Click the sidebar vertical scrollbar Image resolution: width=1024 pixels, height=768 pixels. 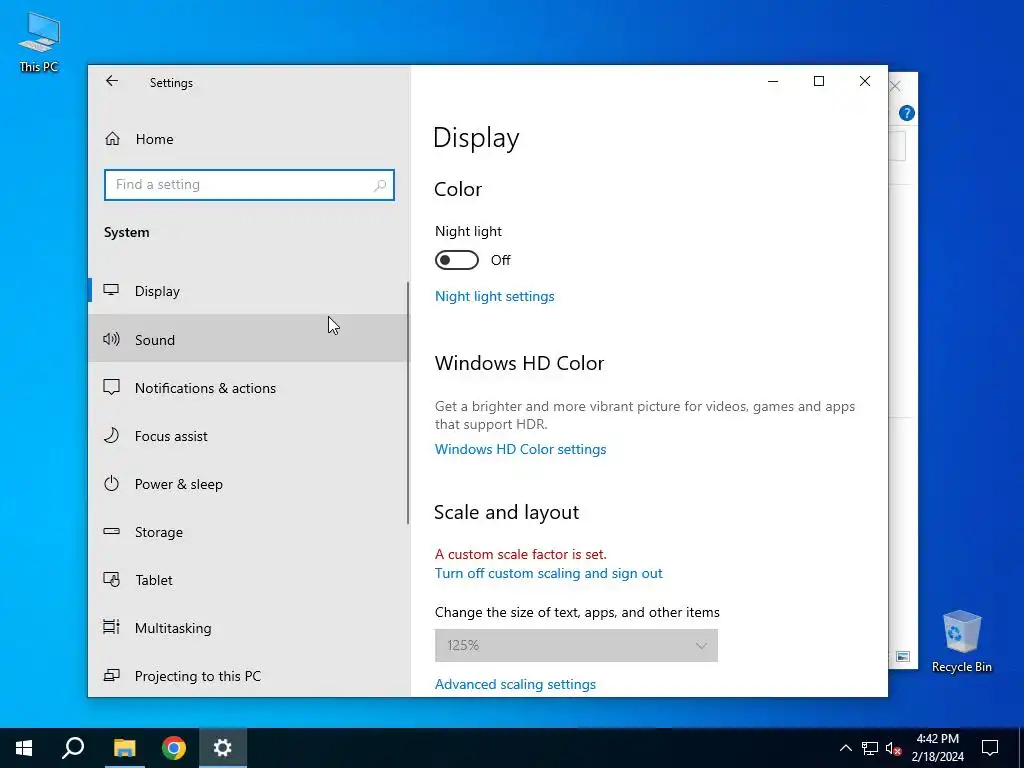coord(408,403)
